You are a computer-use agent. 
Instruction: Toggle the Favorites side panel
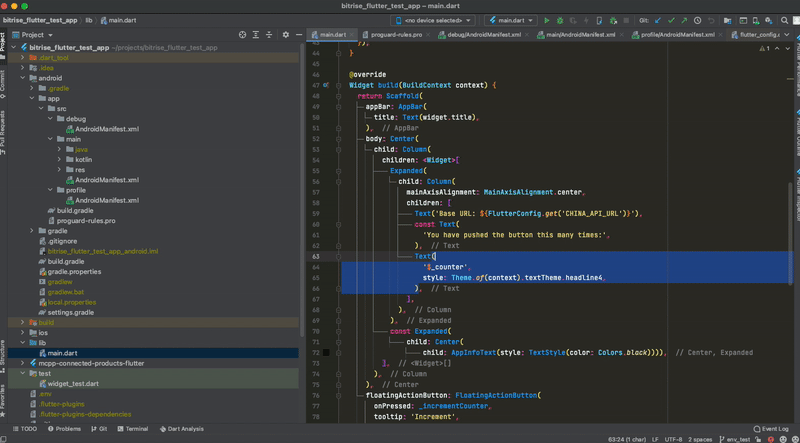tap(3, 401)
